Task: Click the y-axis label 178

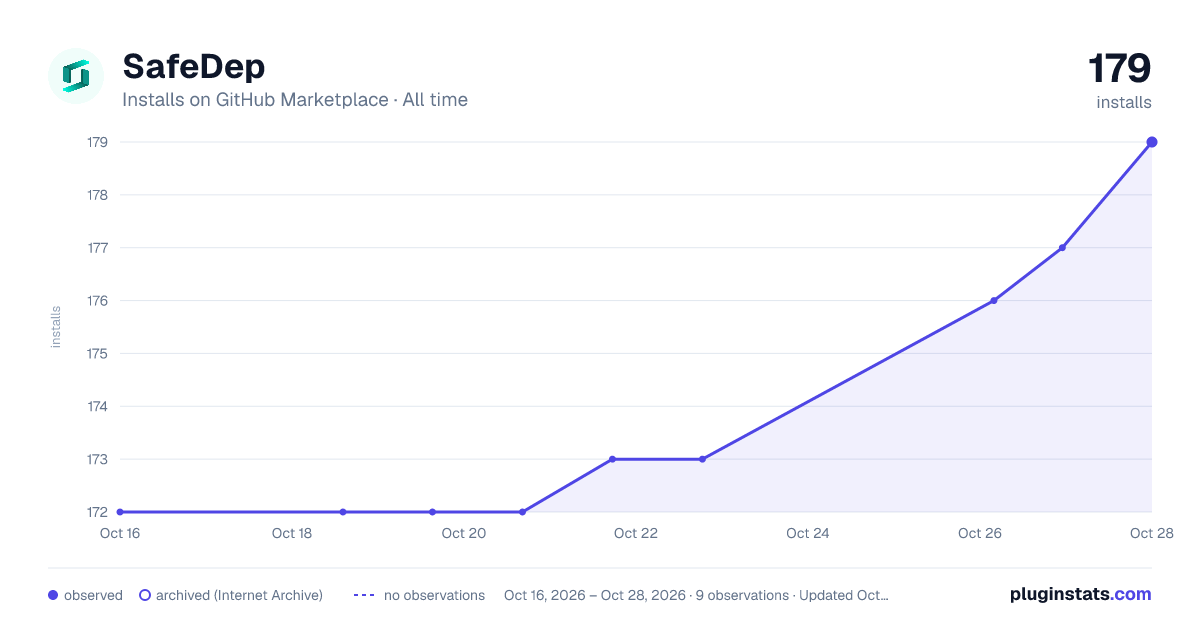Action: (x=97, y=195)
